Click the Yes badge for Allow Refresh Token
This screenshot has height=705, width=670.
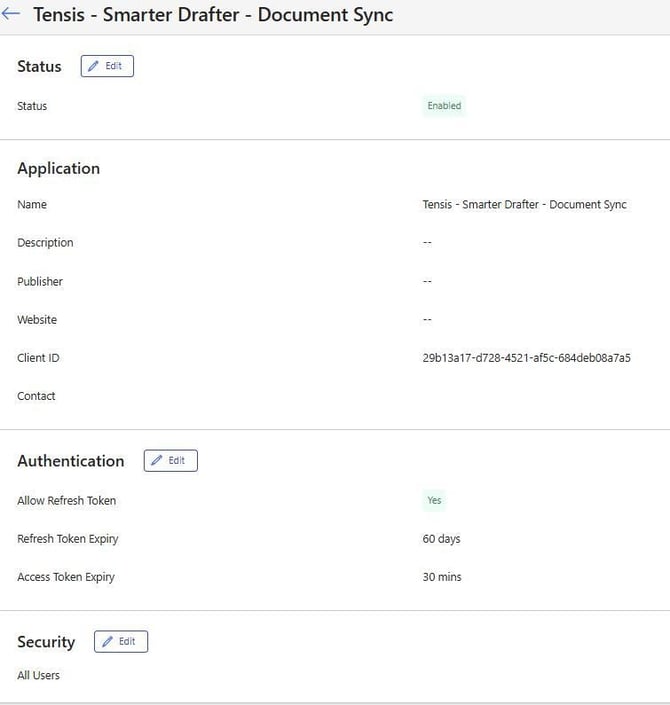tap(434, 501)
